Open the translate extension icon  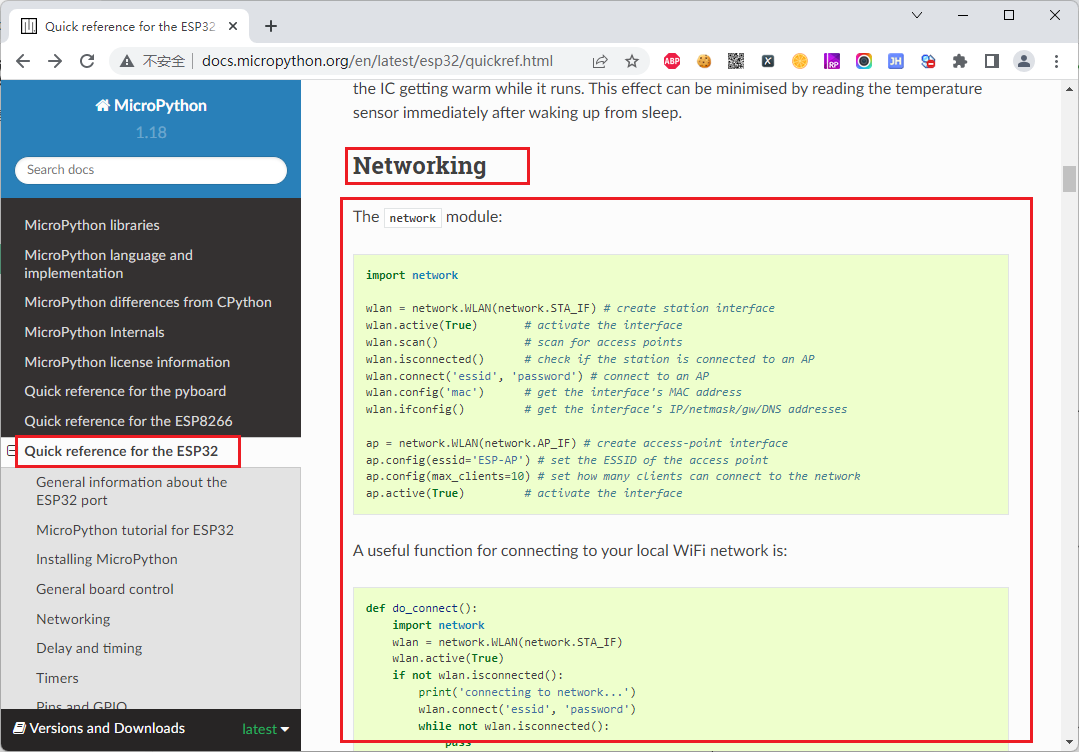pos(928,61)
